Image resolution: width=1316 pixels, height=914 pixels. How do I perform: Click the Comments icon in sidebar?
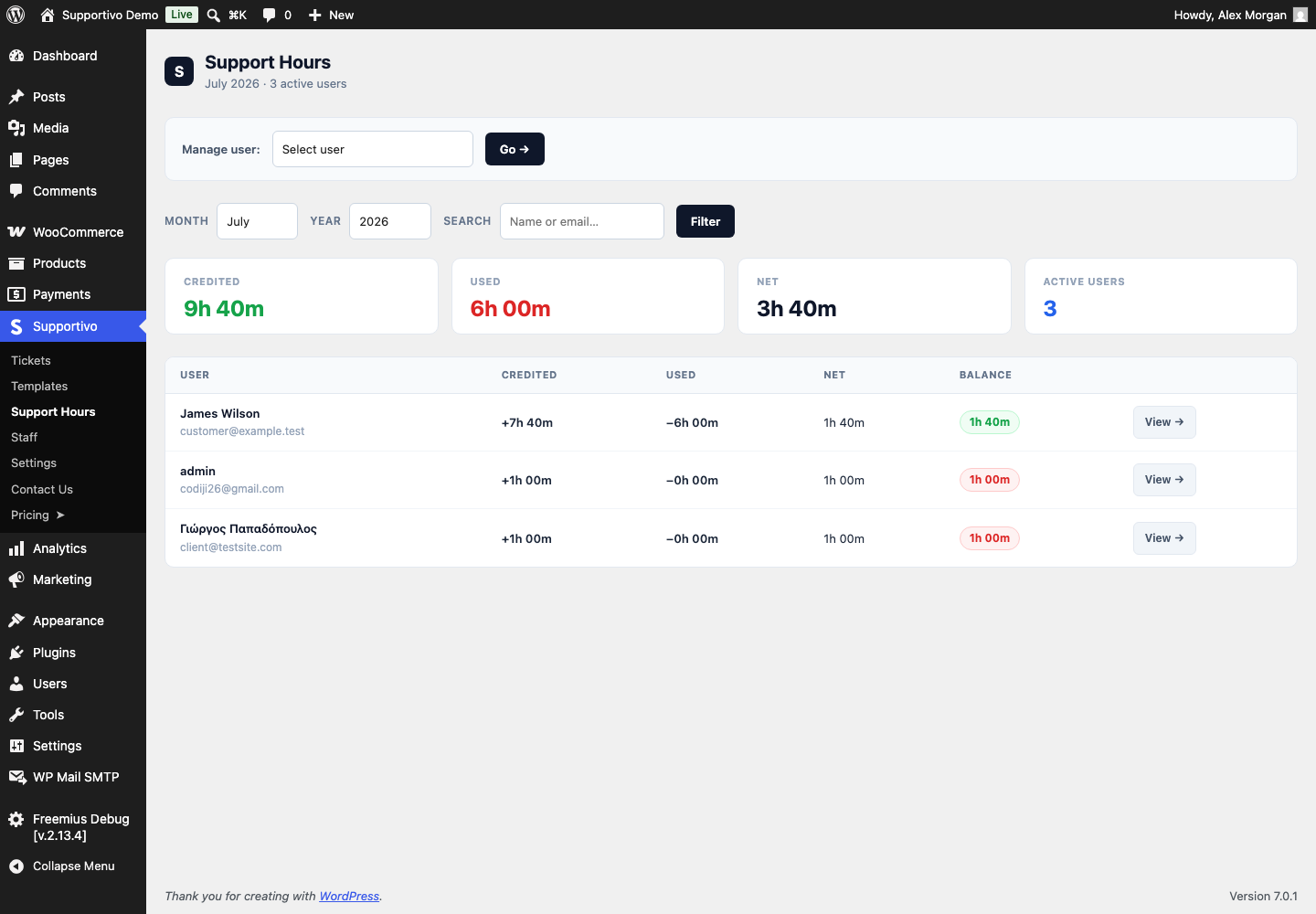(x=16, y=191)
